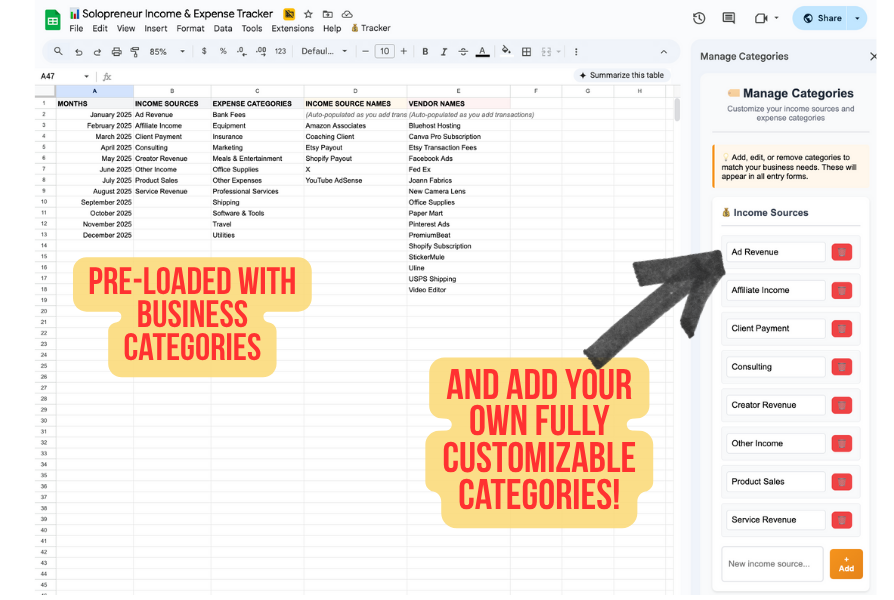Image resolution: width=894 pixels, height=600 pixels.
Task: Edit the Consulting name field
Action: coord(775,367)
